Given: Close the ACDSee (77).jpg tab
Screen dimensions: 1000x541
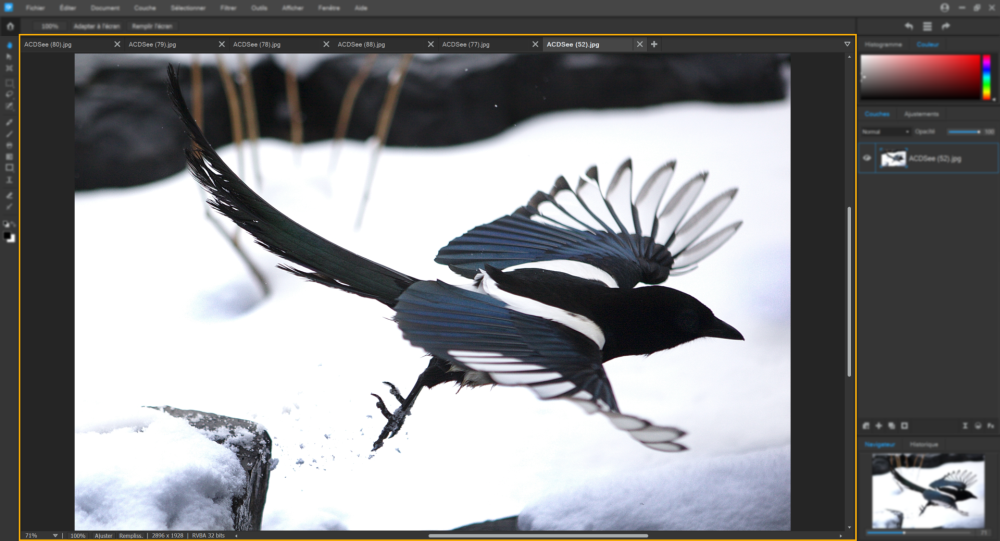Looking at the screenshot, I should click(535, 44).
